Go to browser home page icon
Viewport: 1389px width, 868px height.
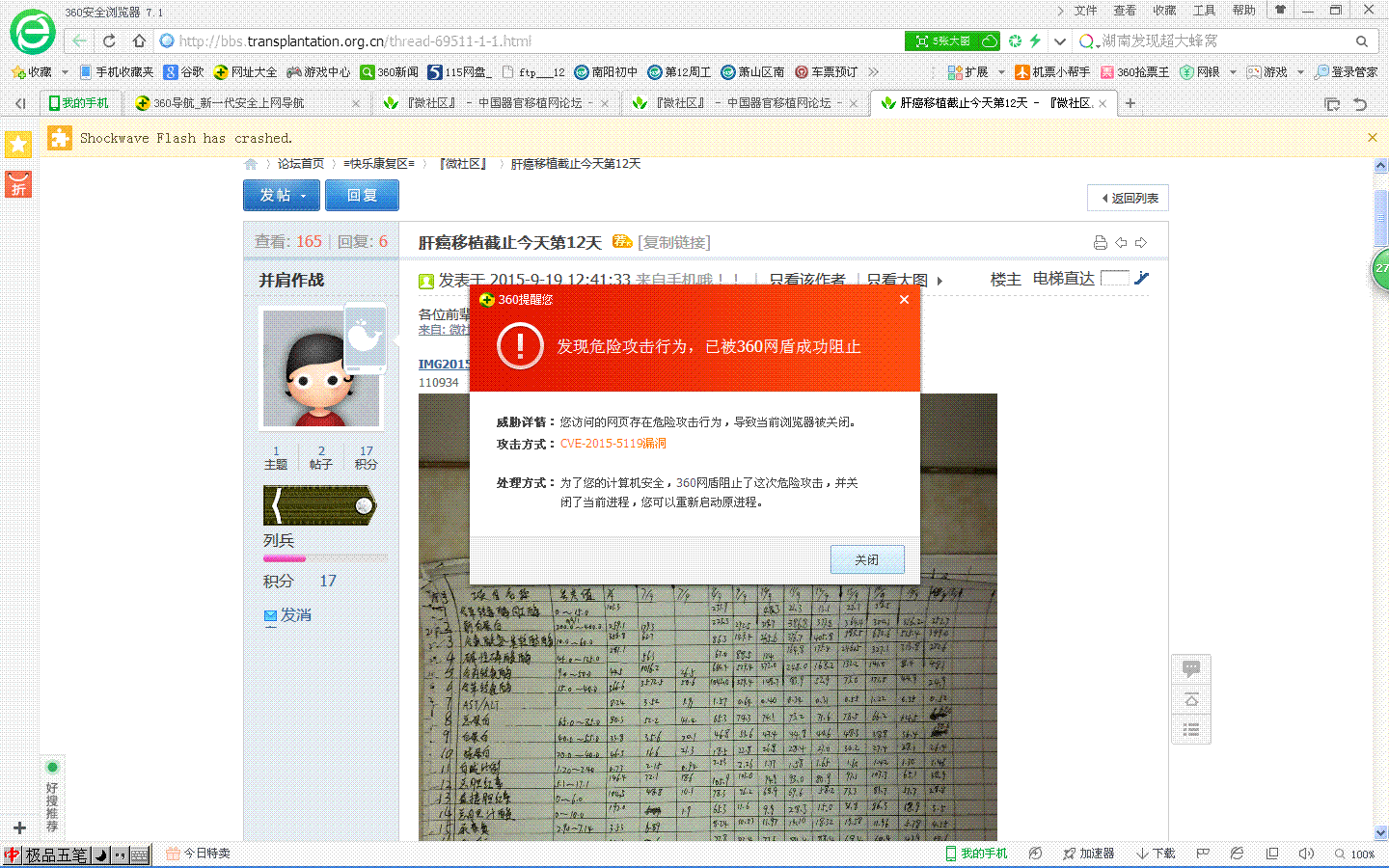coord(139,41)
